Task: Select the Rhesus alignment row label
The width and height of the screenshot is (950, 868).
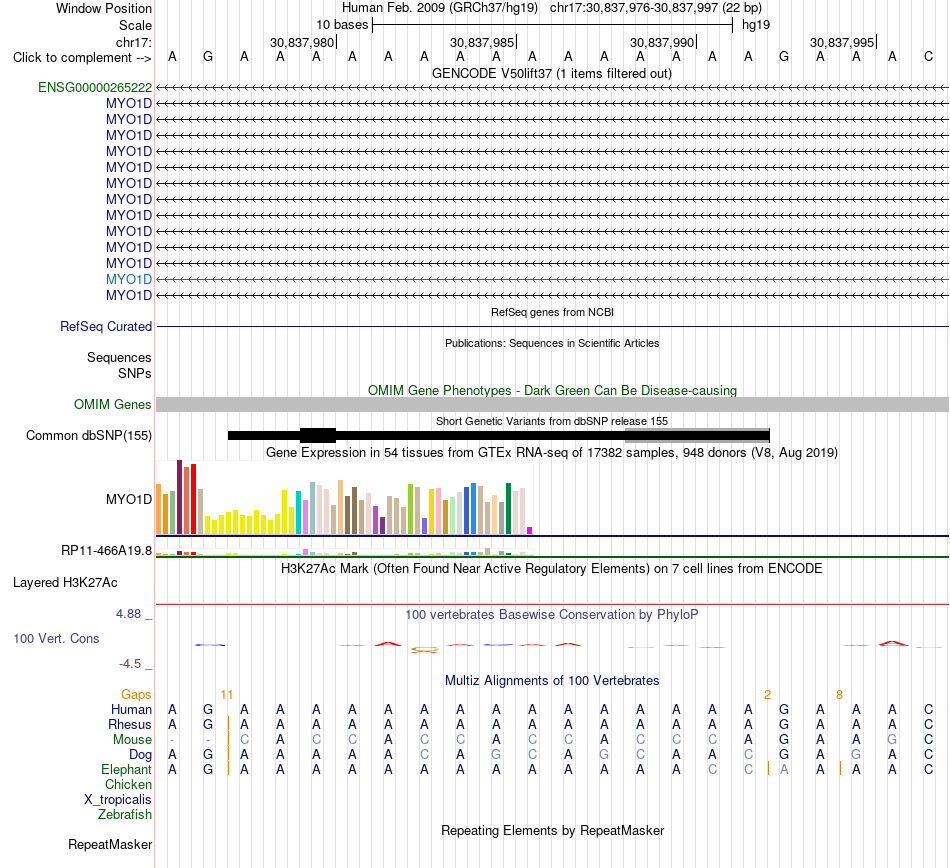Action: pos(130,724)
